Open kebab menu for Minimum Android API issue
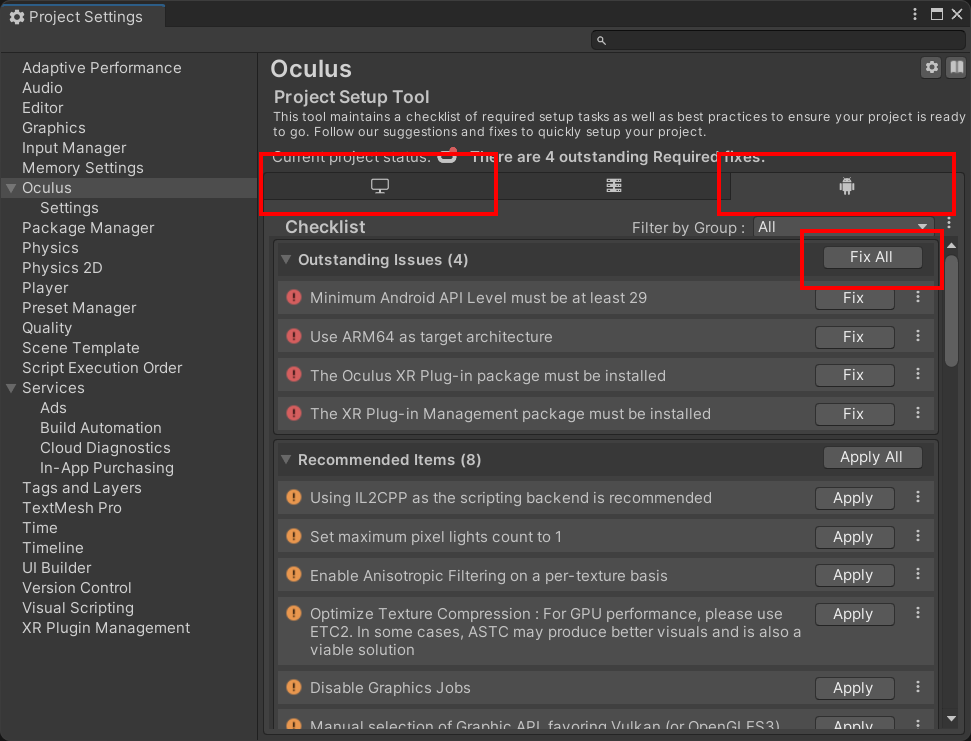This screenshot has width=971, height=741. pos(918,298)
